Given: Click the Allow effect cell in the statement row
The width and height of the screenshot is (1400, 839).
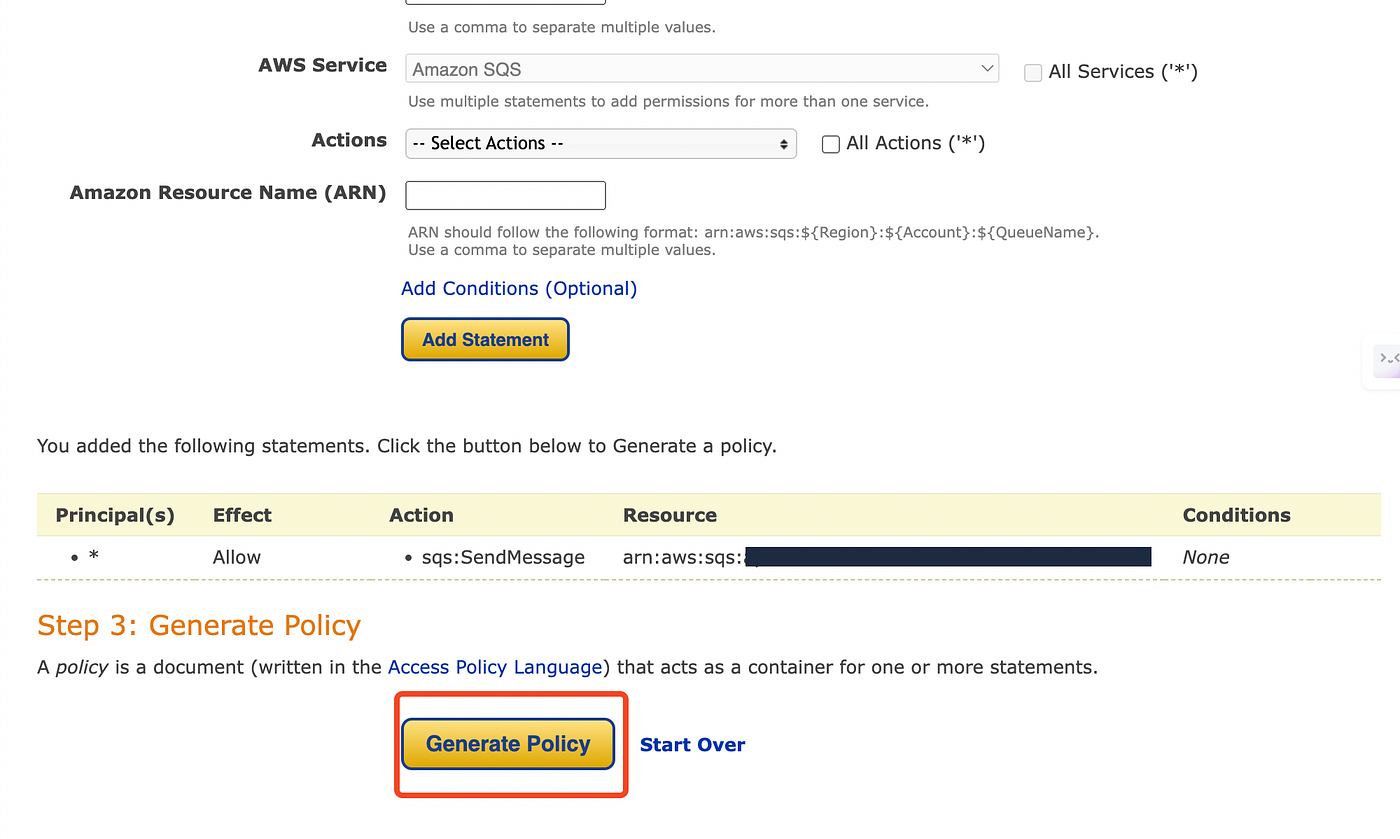Looking at the screenshot, I should point(237,557).
